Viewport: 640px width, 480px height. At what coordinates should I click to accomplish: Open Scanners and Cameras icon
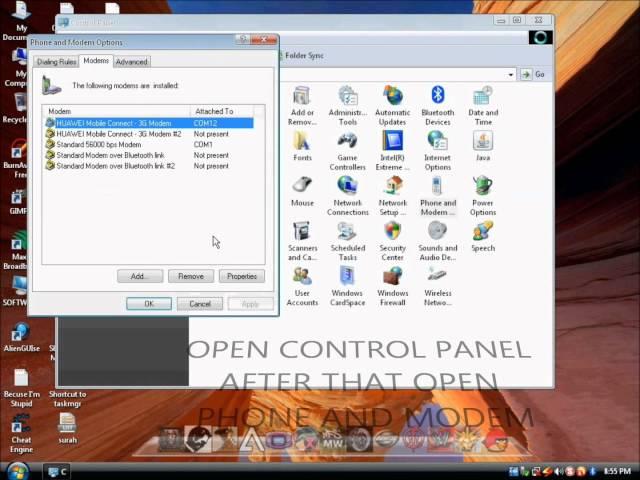[302, 241]
